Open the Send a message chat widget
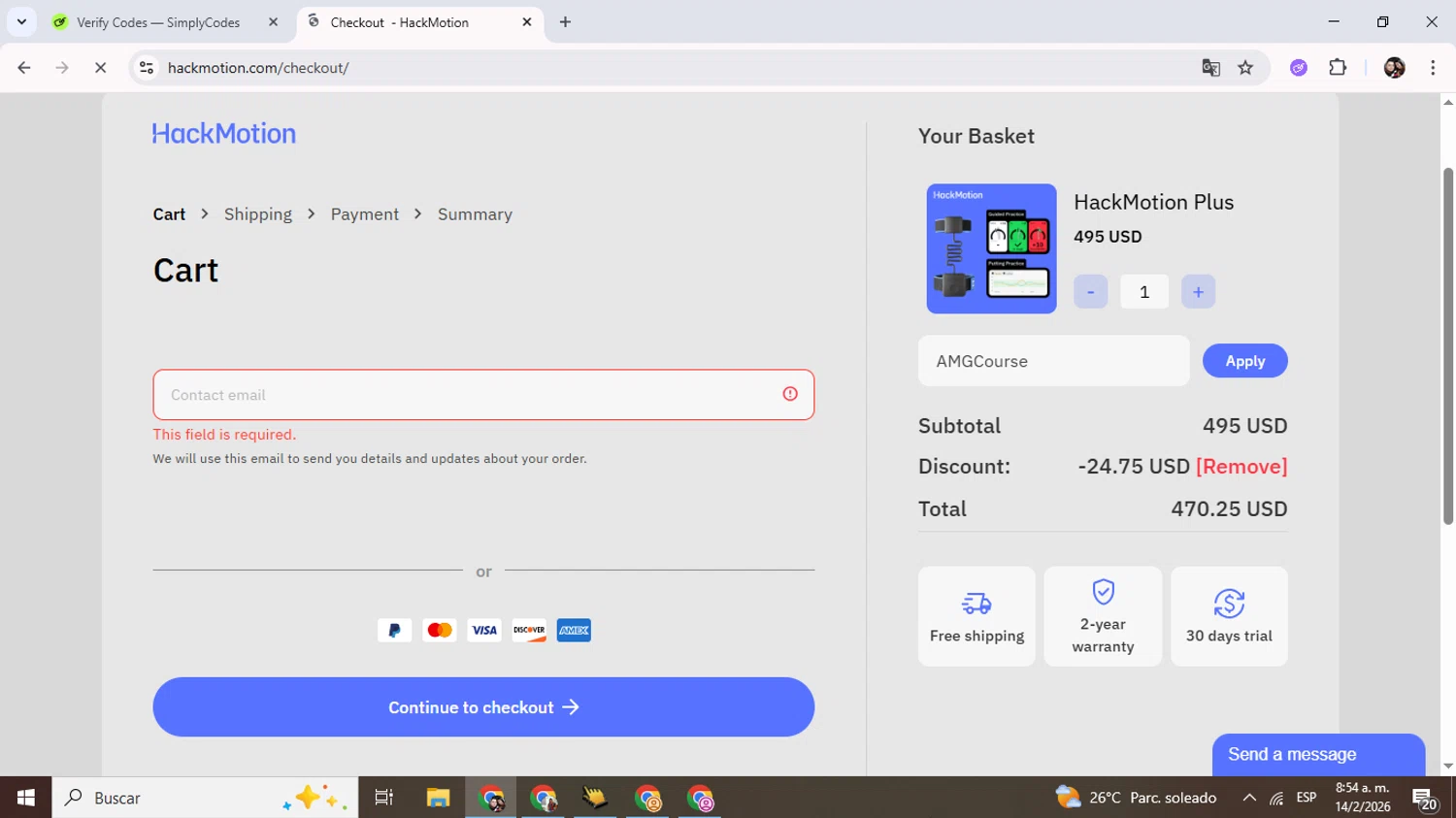This screenshot has height=818, width=1456. 1318,755
